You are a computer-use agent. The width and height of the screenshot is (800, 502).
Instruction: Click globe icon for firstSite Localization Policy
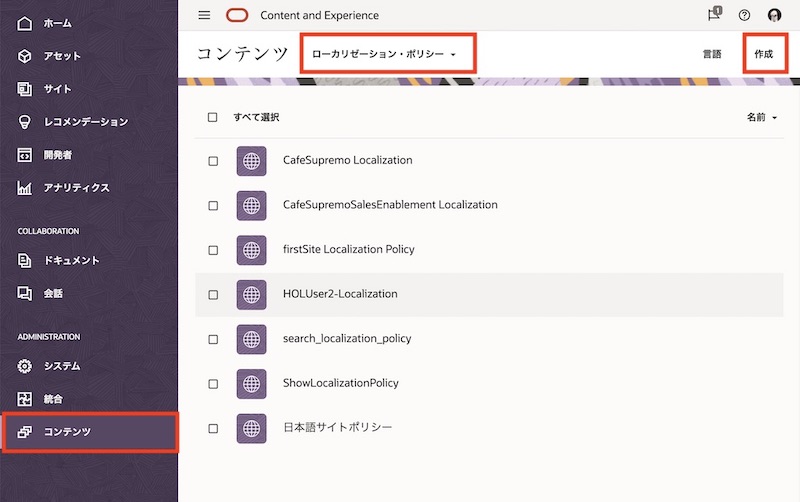(x=252, y=250)
